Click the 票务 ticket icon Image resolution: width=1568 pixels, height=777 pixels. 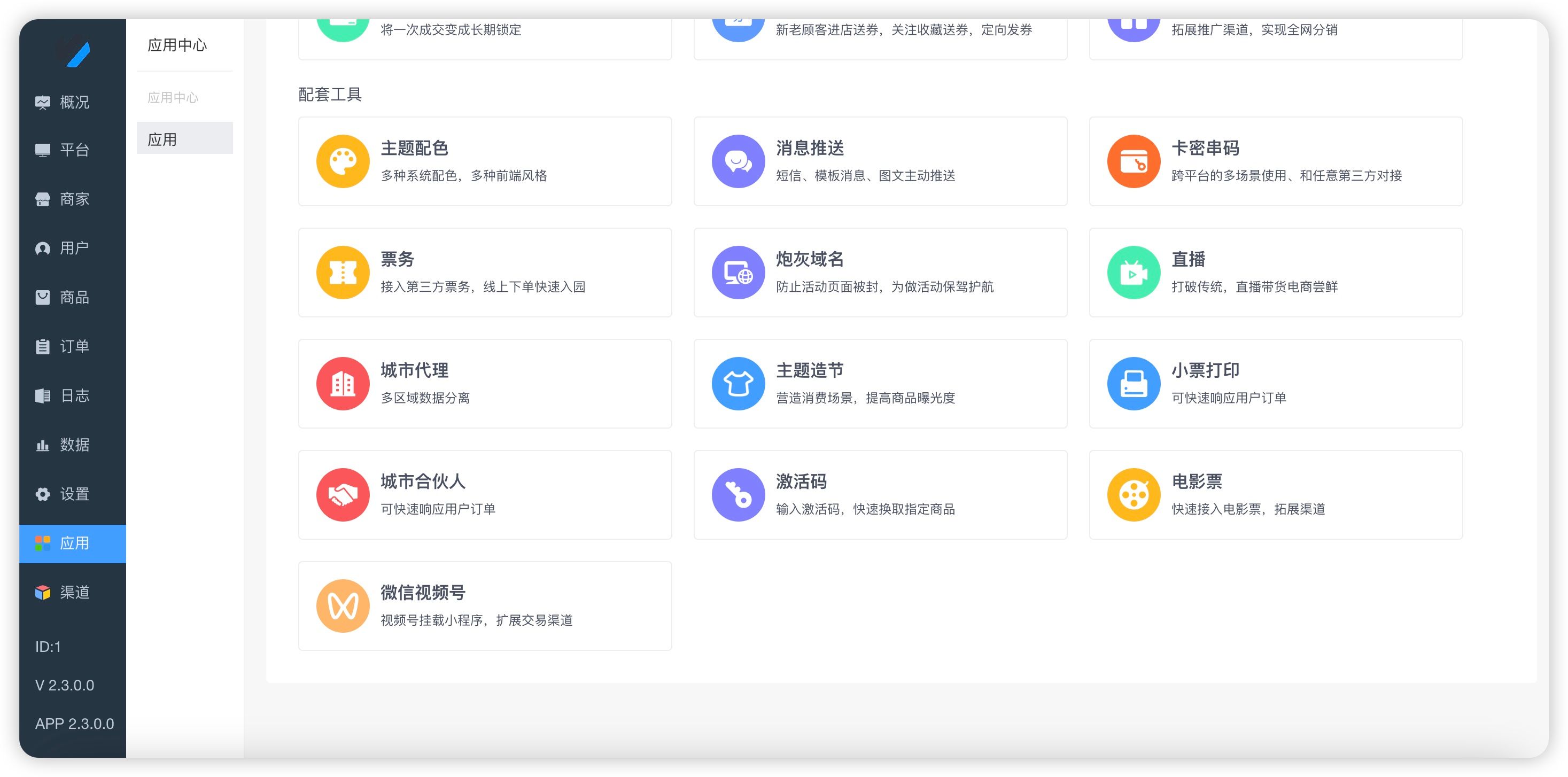(x=343, y=273)
